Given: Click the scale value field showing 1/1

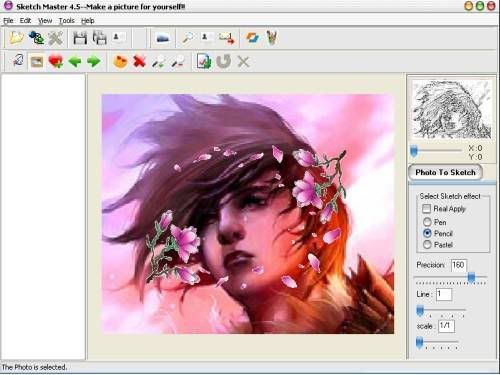Looking at the screenshot, I should 446,326.
